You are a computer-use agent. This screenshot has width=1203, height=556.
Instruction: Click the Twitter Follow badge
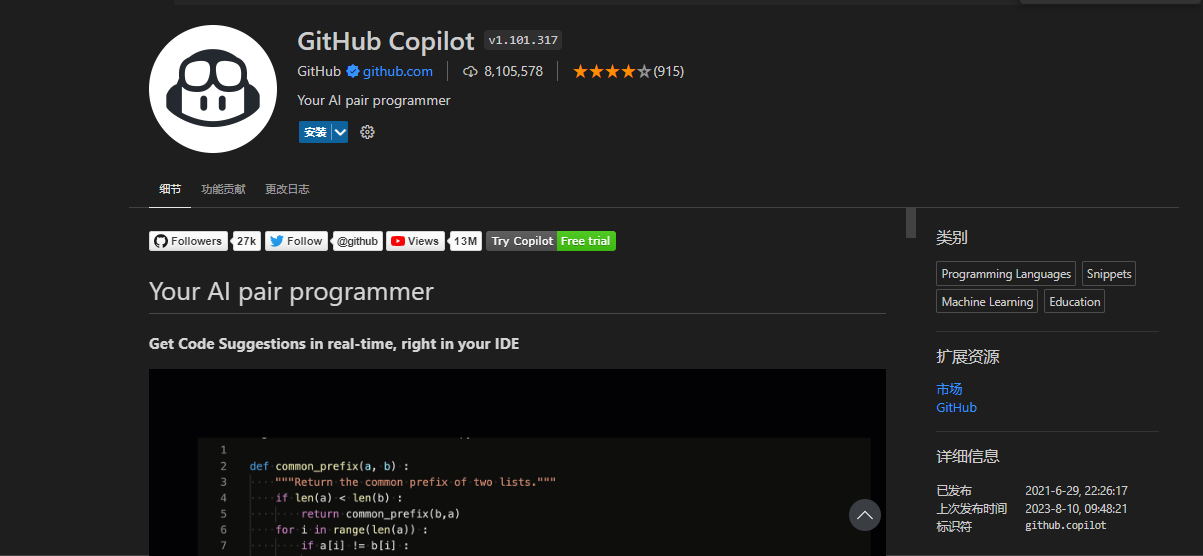click(x=296, y=241)
